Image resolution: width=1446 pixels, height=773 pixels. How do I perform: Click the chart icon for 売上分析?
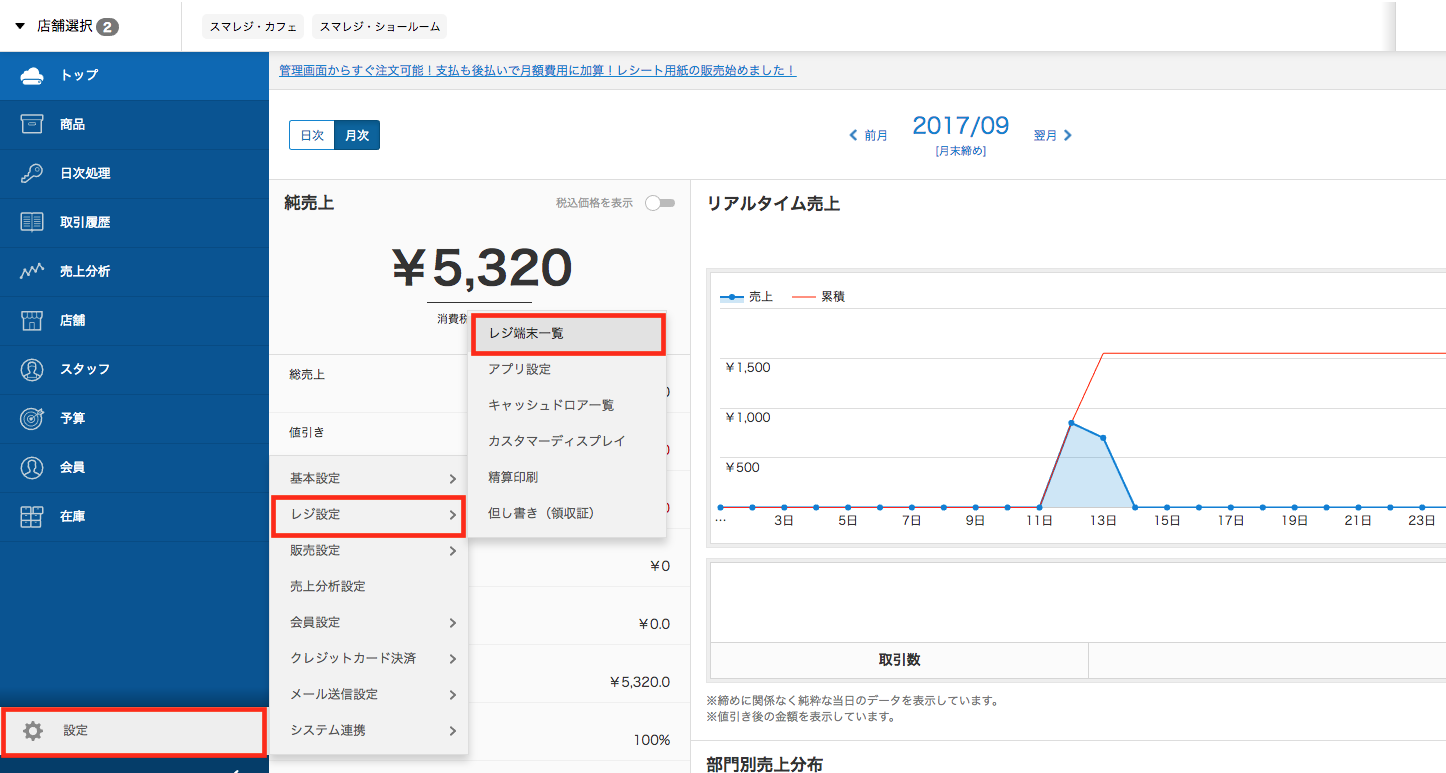click(x=32, y=271)
